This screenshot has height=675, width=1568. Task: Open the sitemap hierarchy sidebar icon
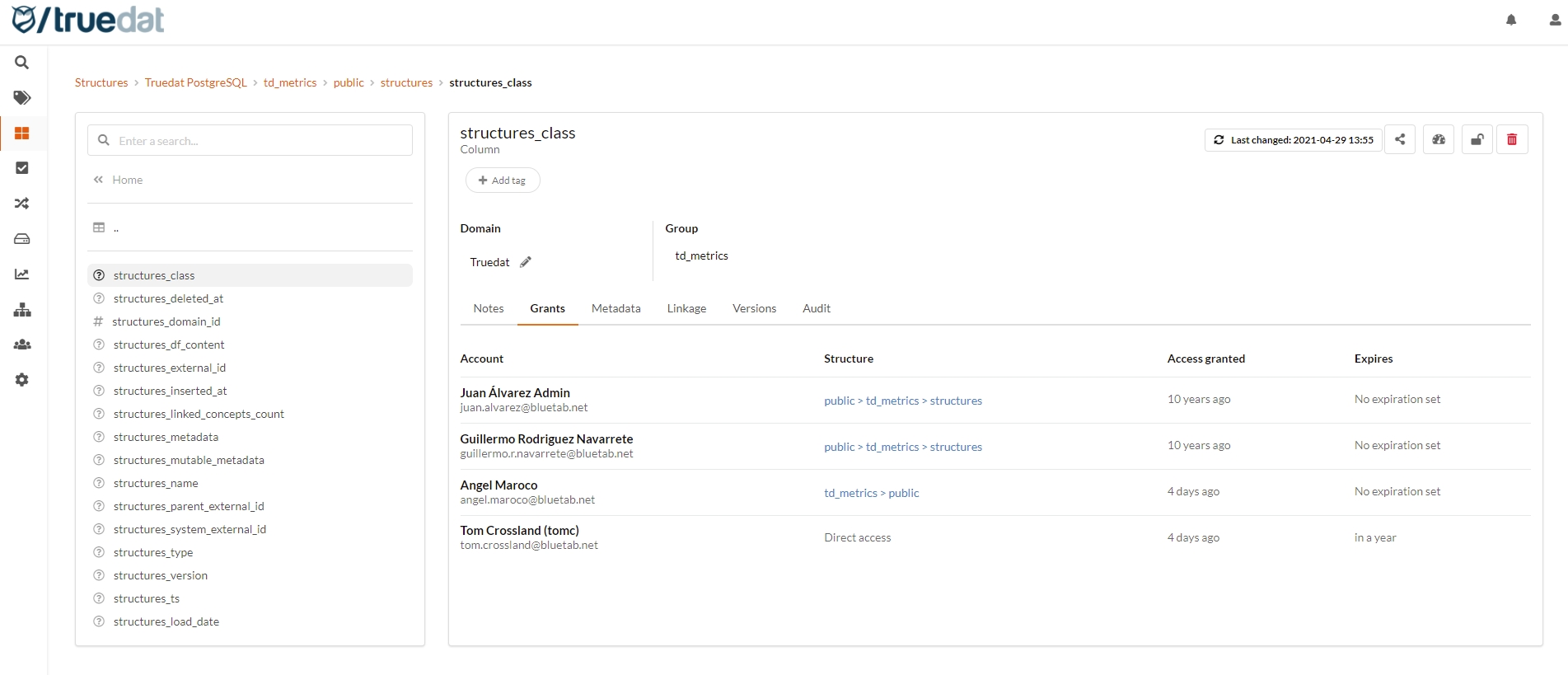[x=22, y=310]
